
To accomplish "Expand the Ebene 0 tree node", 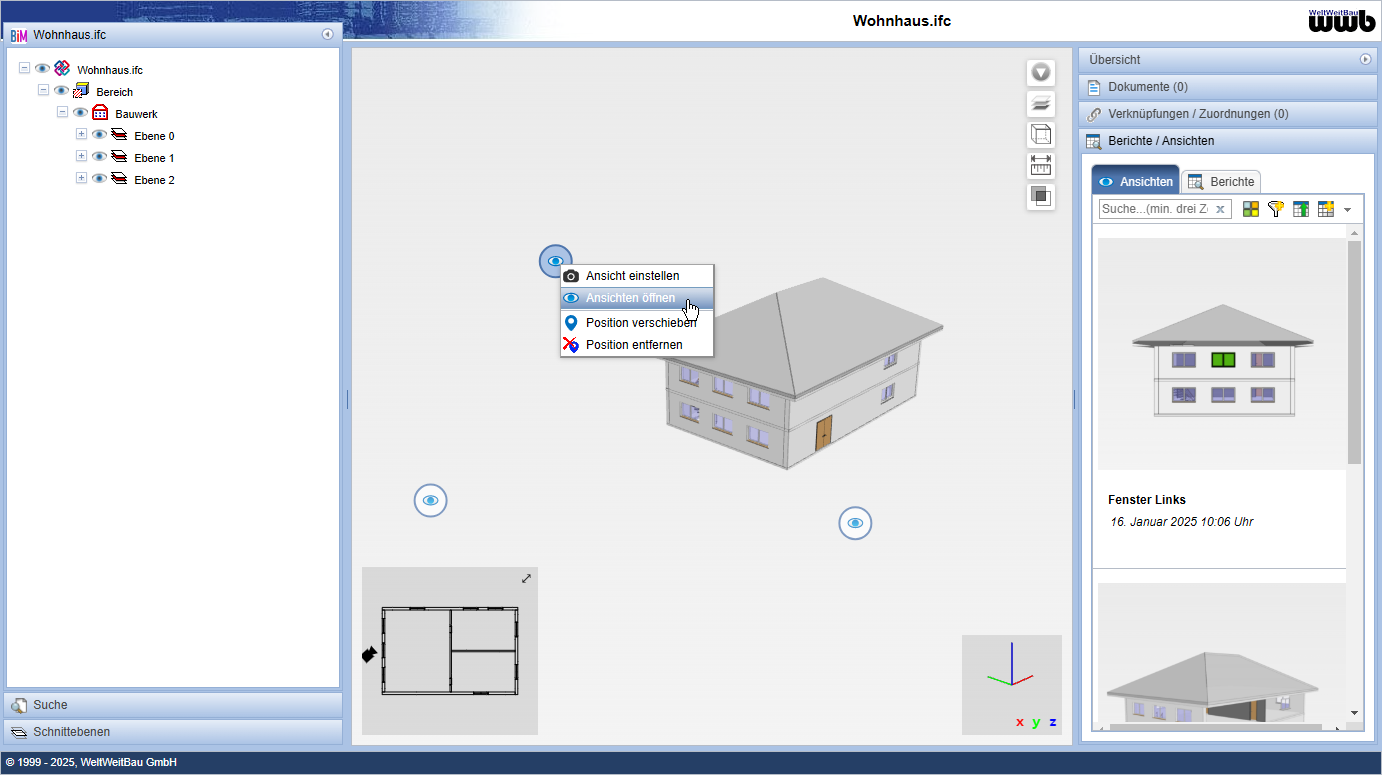I will (x=81, y=134).
